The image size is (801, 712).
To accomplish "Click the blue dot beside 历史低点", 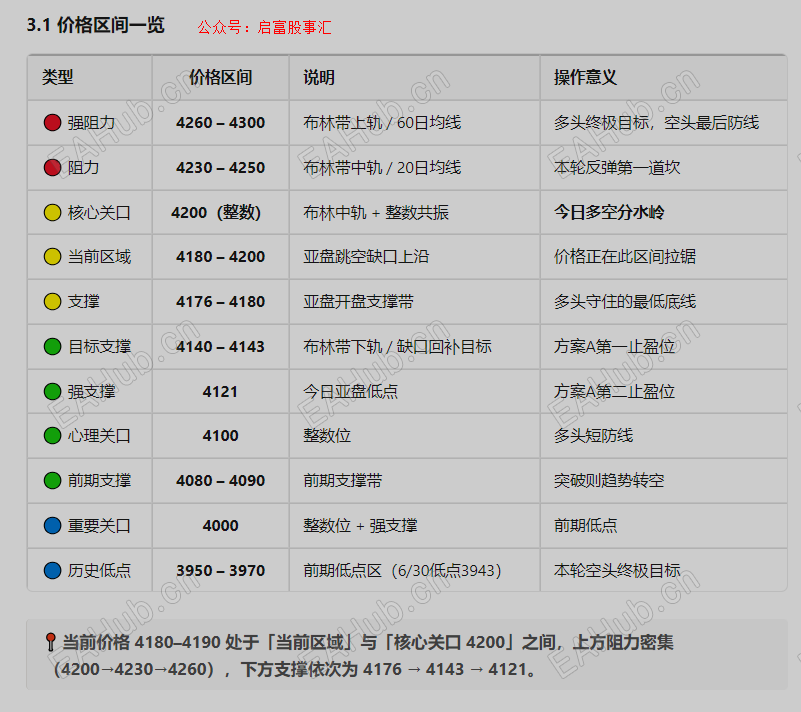I will click(52, 570).
